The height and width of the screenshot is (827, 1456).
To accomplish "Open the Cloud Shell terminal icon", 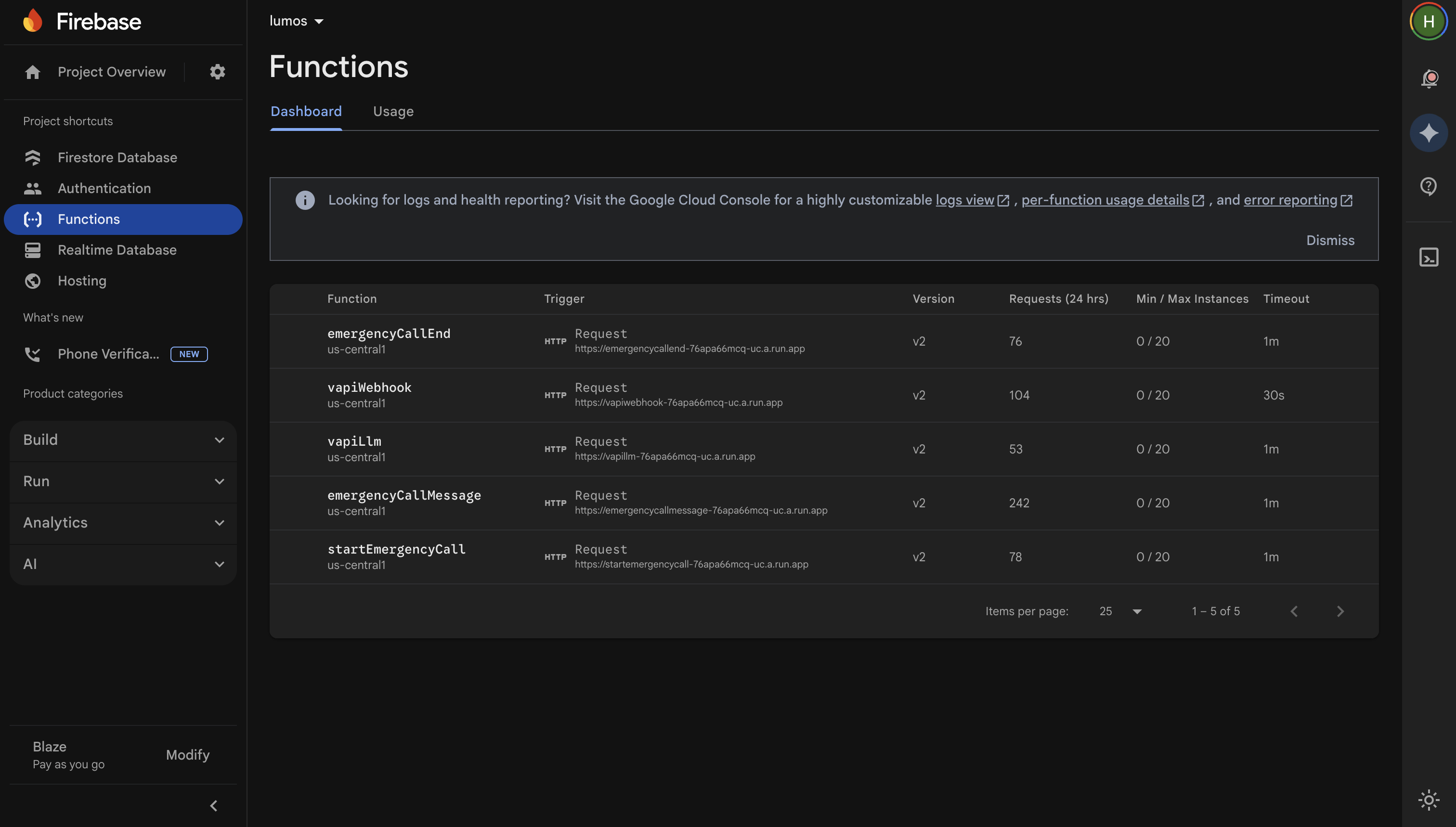I will [x=1428, y=258].
